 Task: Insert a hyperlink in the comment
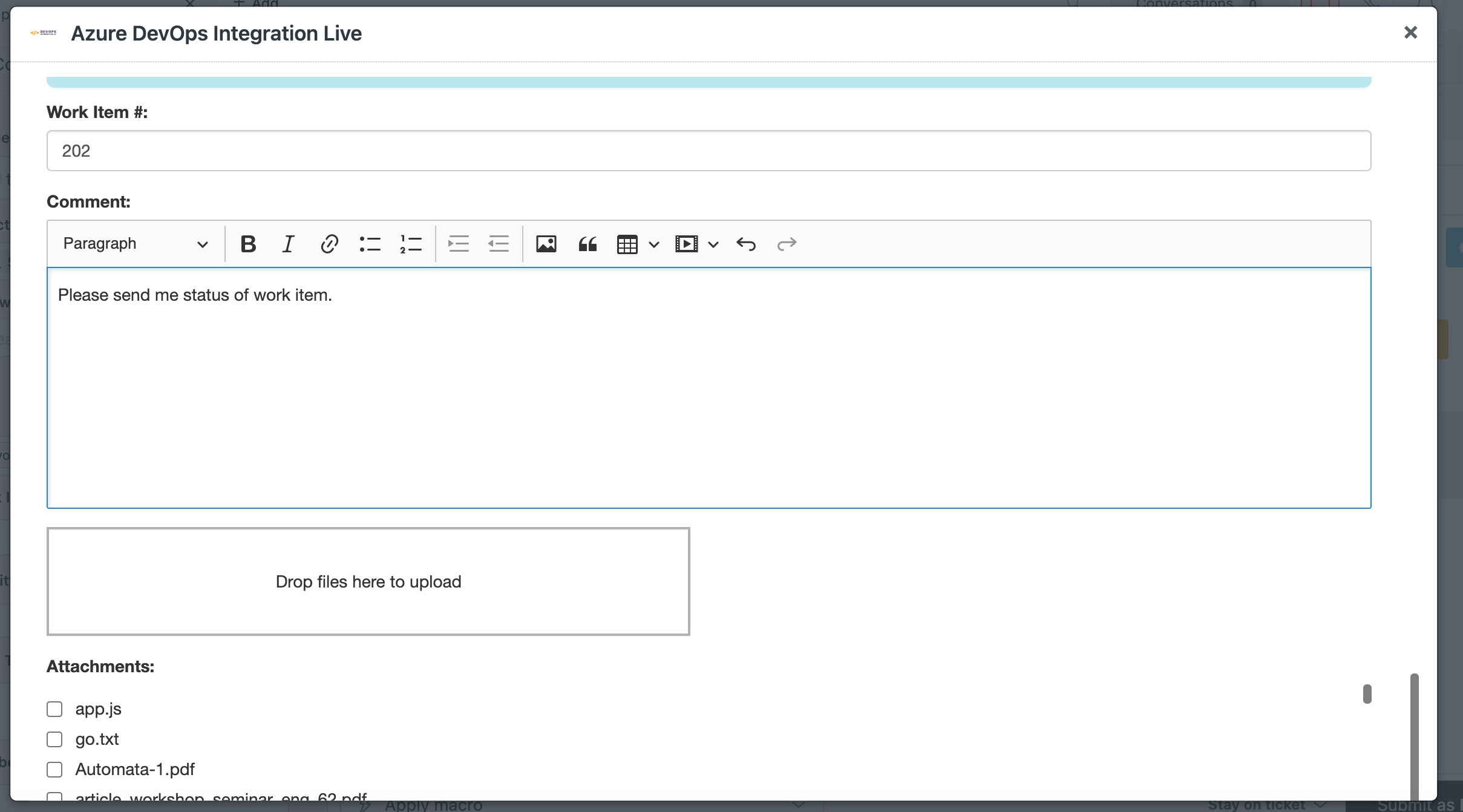329,244
